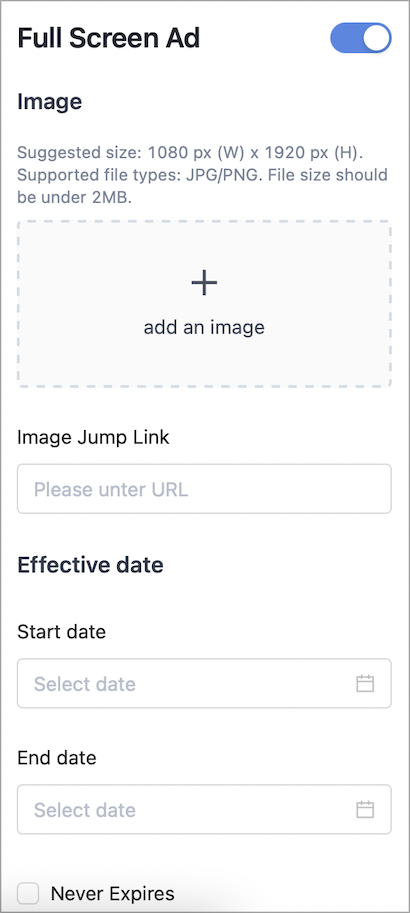Click the Image section heading

[50, 102]
